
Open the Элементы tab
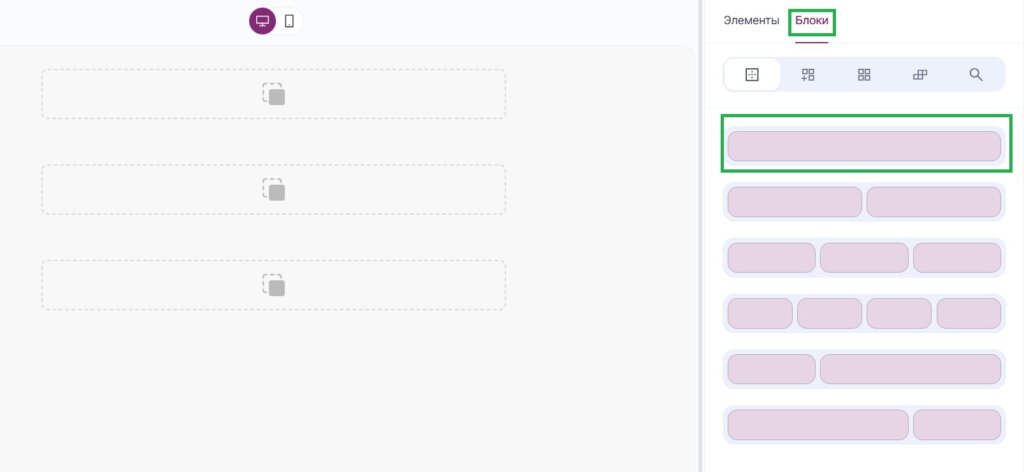tap(751, 20)
